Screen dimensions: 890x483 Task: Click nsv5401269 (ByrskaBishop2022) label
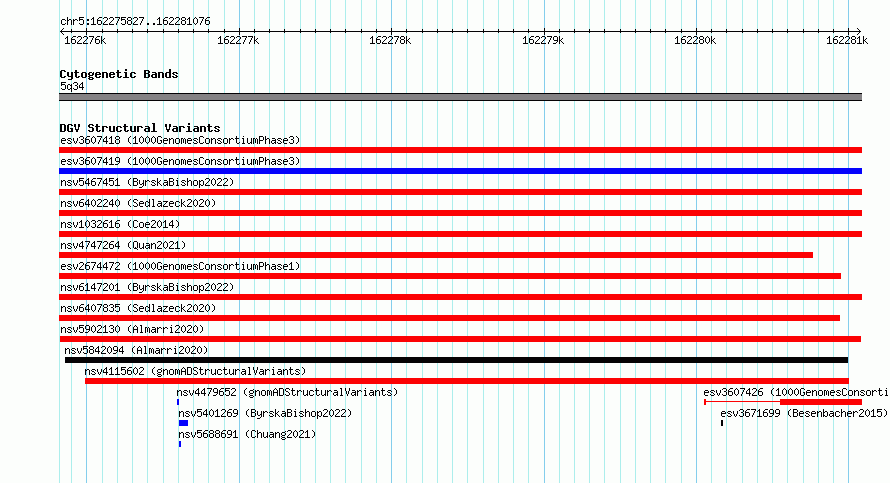click(265, 413)
